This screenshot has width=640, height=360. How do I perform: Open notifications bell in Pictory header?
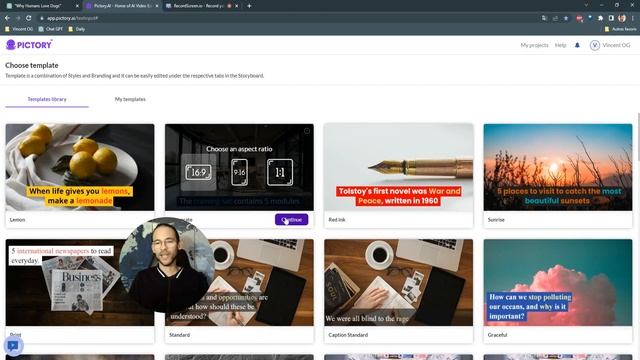[x=577, y=45]
